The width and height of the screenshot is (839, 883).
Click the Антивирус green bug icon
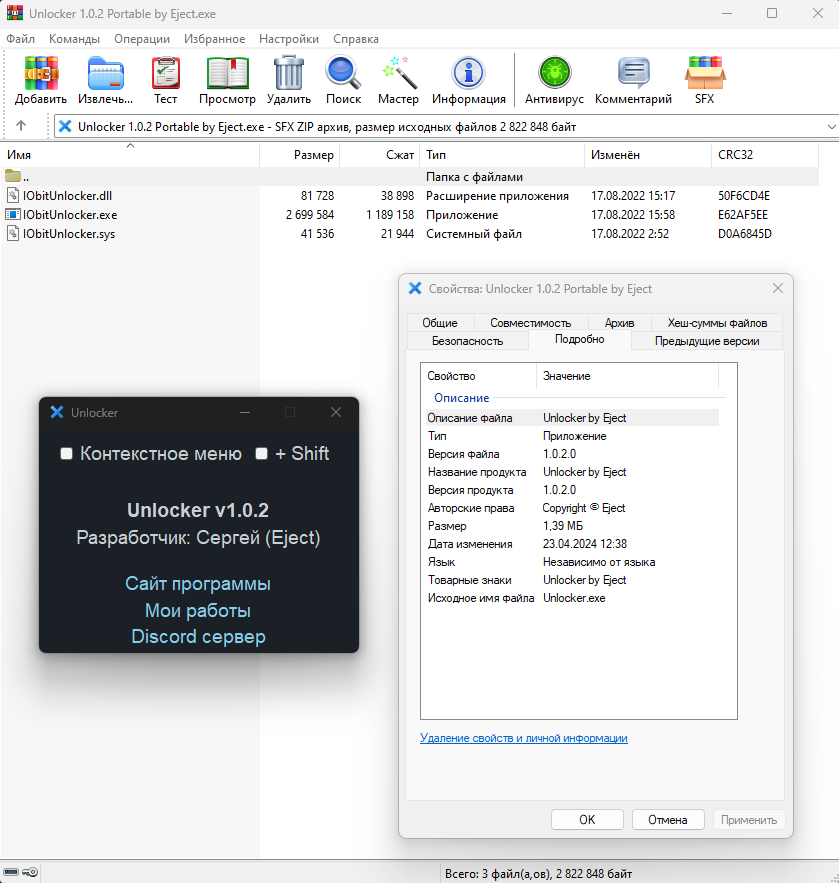[x=555, y=73]
